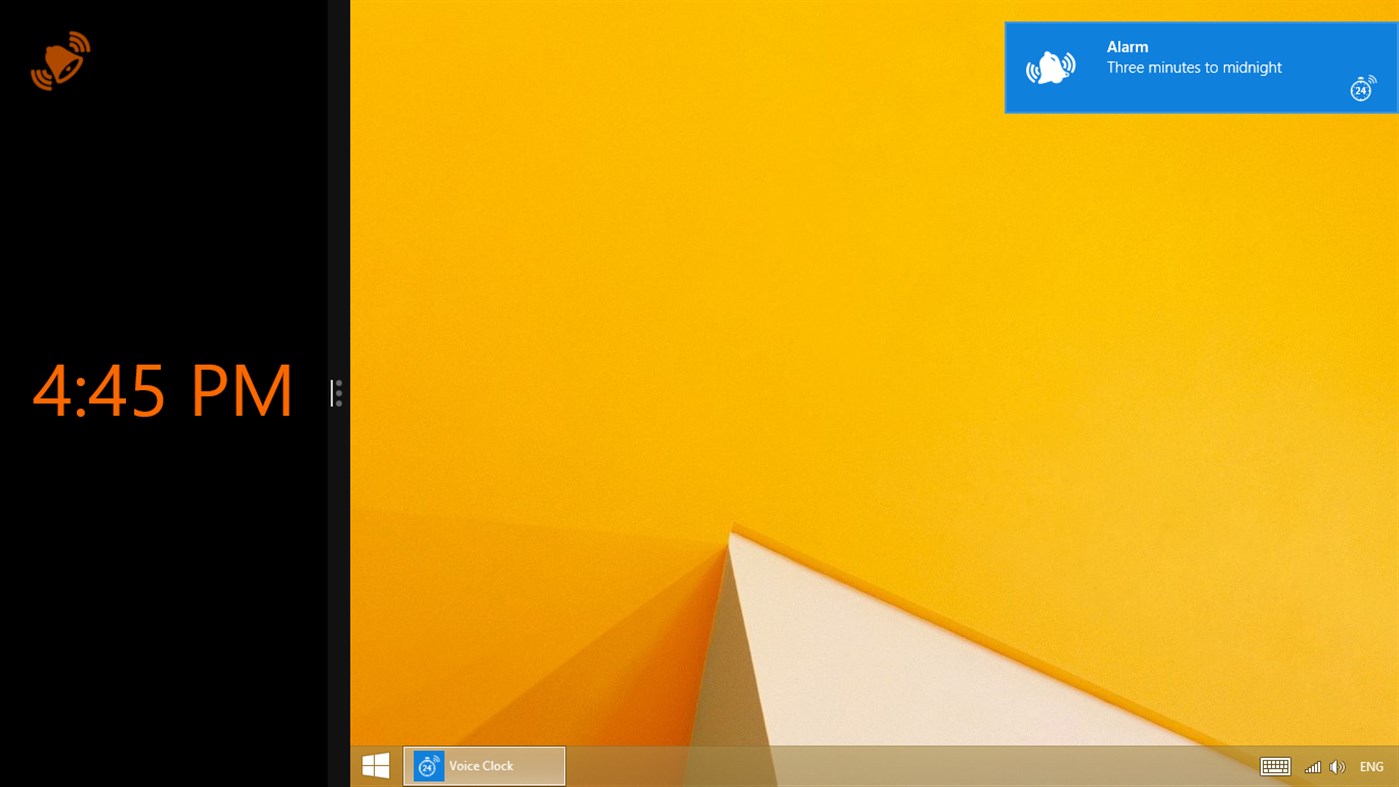Click the Alarm notification title
1399x787 pixels.
1127,46
